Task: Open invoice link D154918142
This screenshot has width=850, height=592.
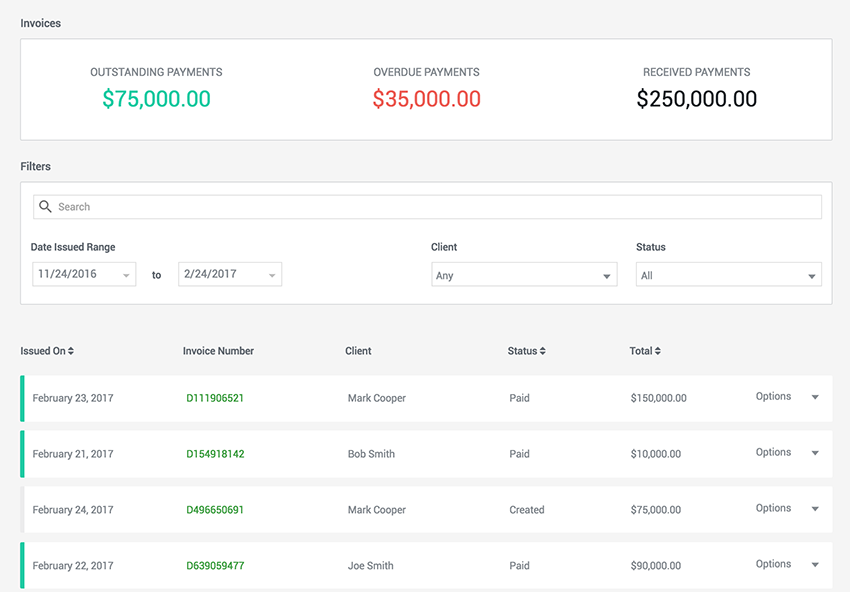Action: click(215, 454)
